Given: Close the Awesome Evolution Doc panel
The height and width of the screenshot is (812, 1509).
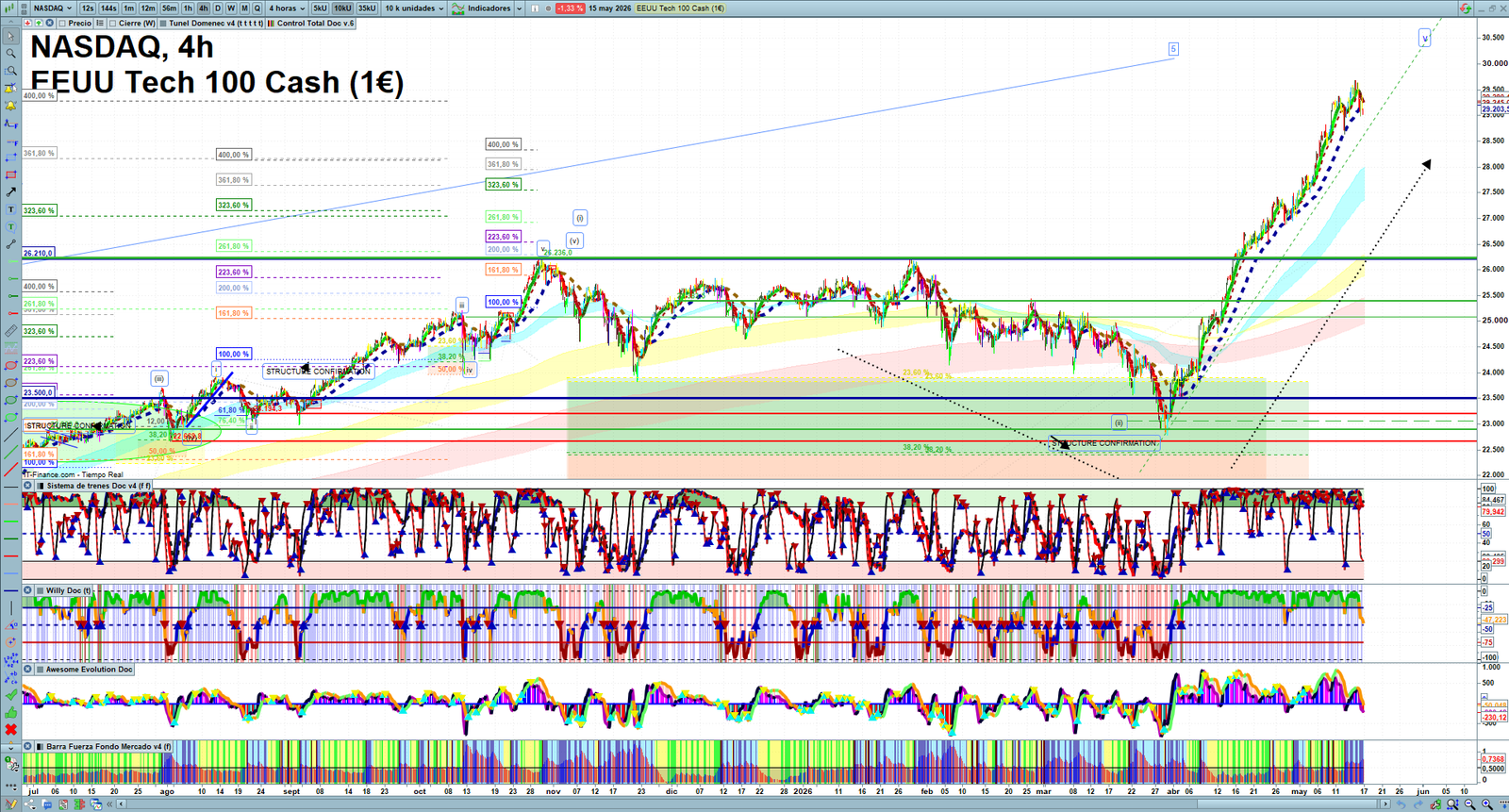Looking at the screenshot, I should 28,670.
